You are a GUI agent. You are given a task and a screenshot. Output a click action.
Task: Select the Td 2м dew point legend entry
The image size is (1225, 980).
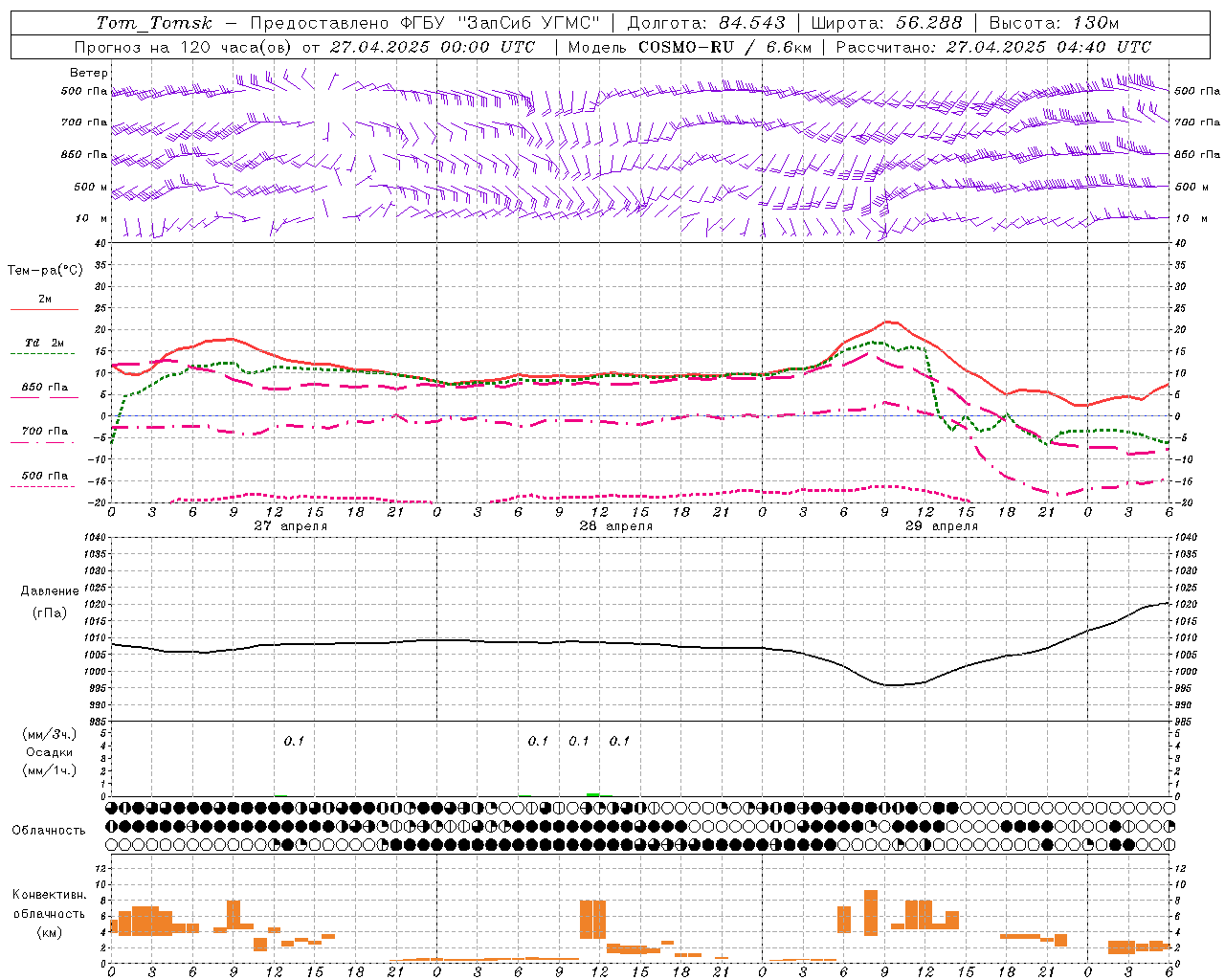point(44,343)
